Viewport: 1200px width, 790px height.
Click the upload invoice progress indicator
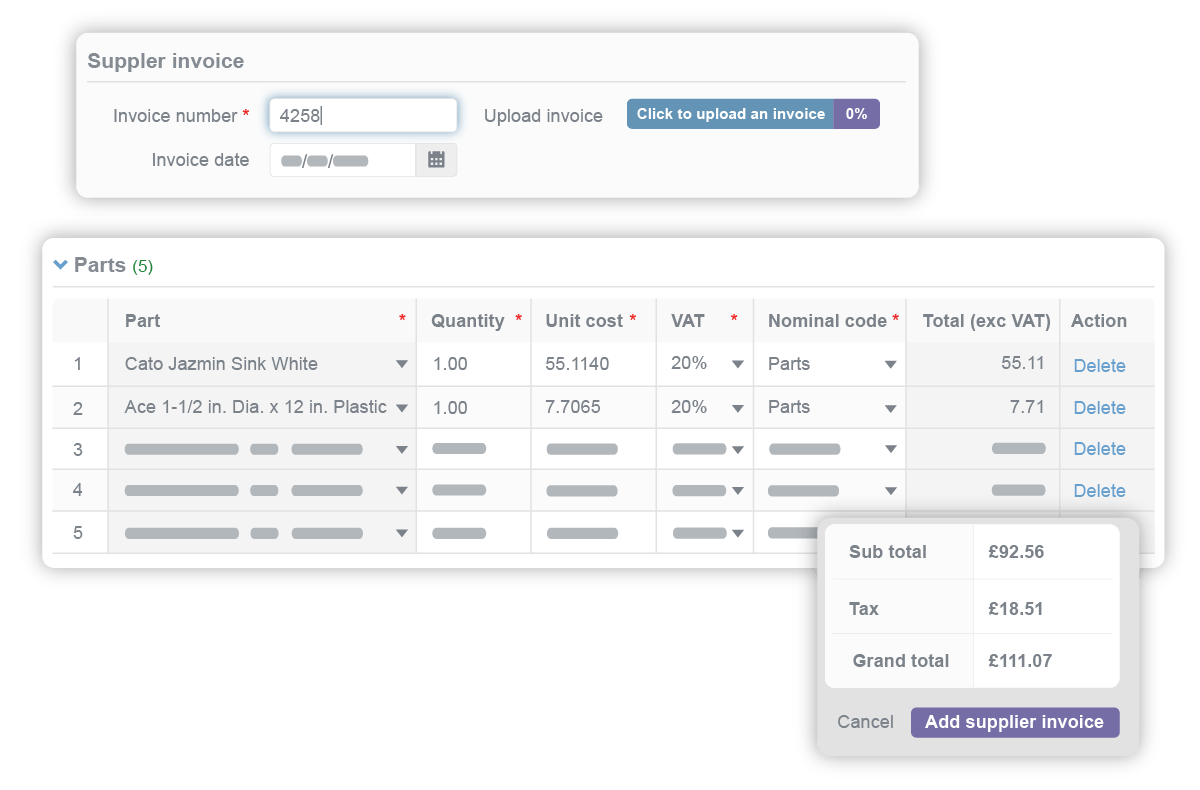(857, 114)
